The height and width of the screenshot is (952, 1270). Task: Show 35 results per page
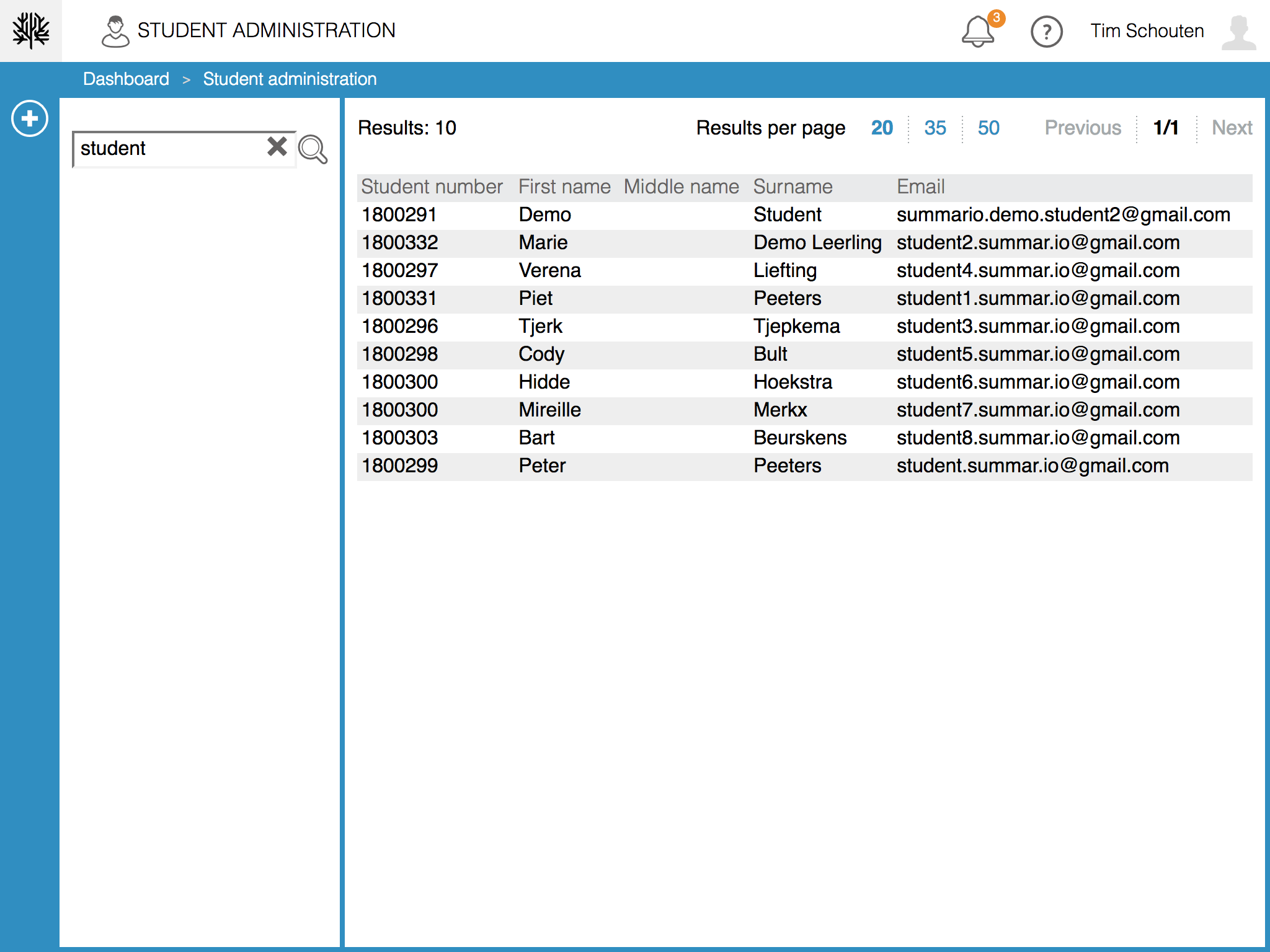point(935,128)
